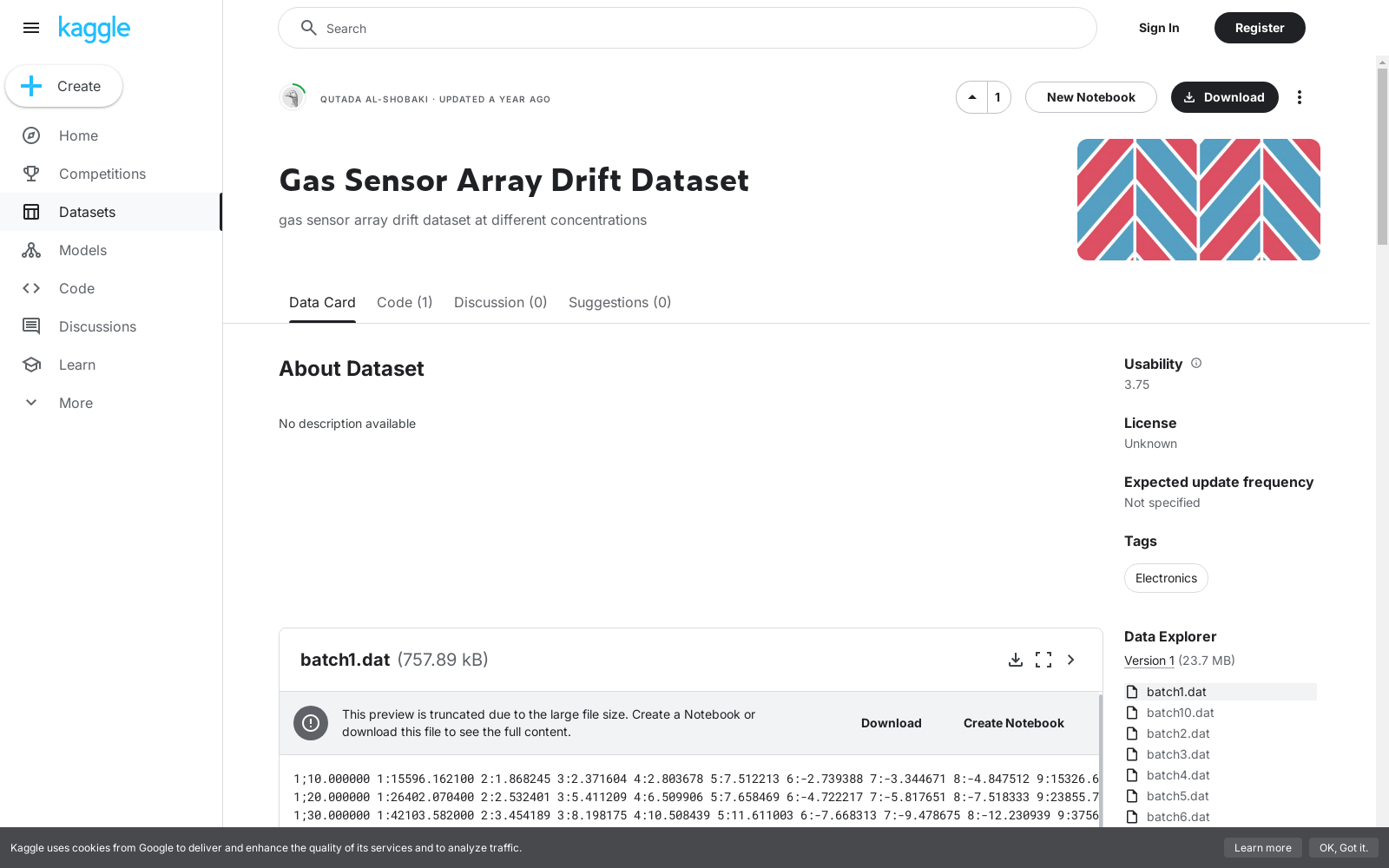This screenshot has height=868, width=1389.
Task: Expand batch1.dat preview to fullscreen
Action: [1043, 660]
